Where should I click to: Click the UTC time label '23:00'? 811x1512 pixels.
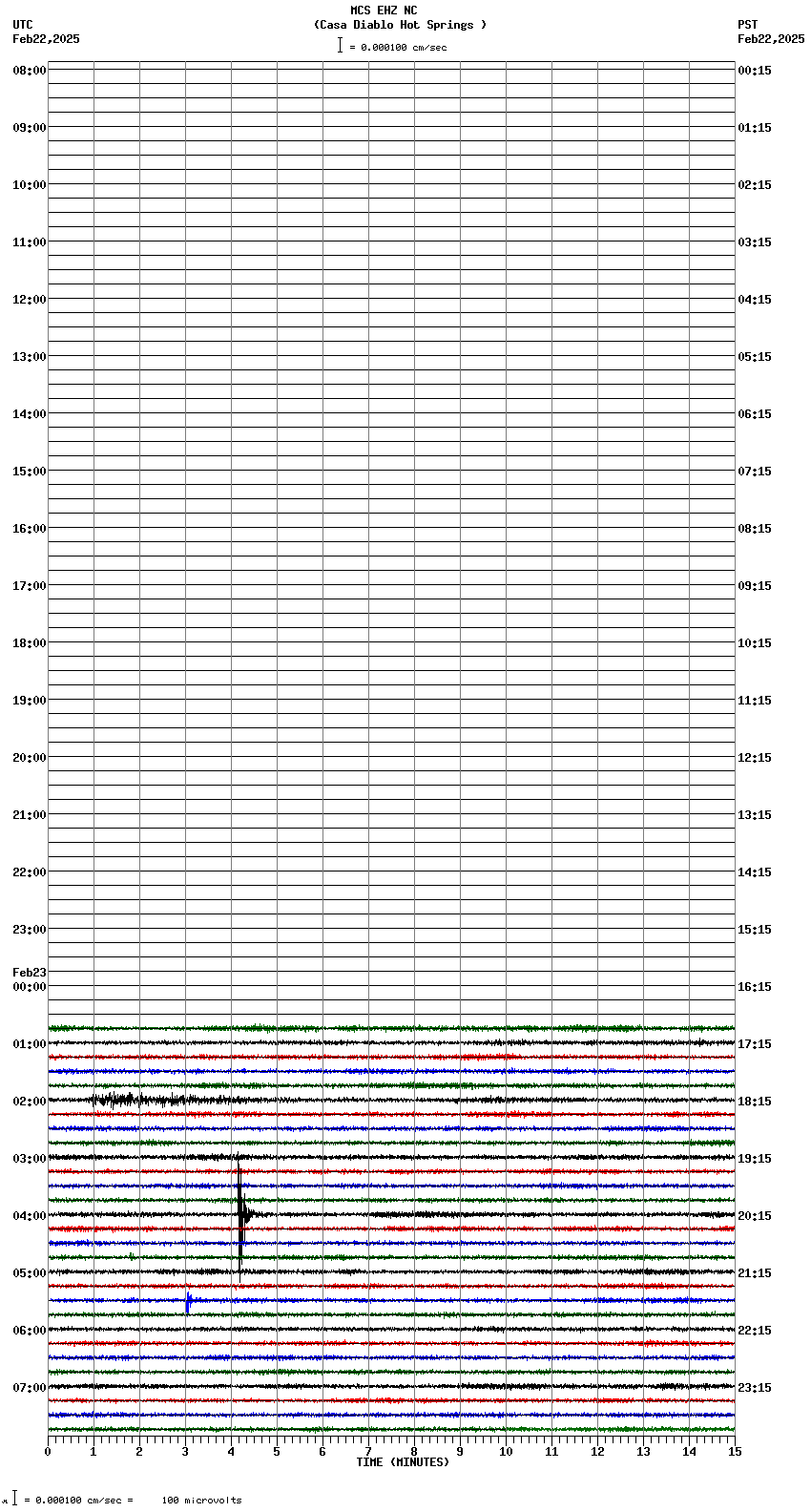[x=30, y=930]
